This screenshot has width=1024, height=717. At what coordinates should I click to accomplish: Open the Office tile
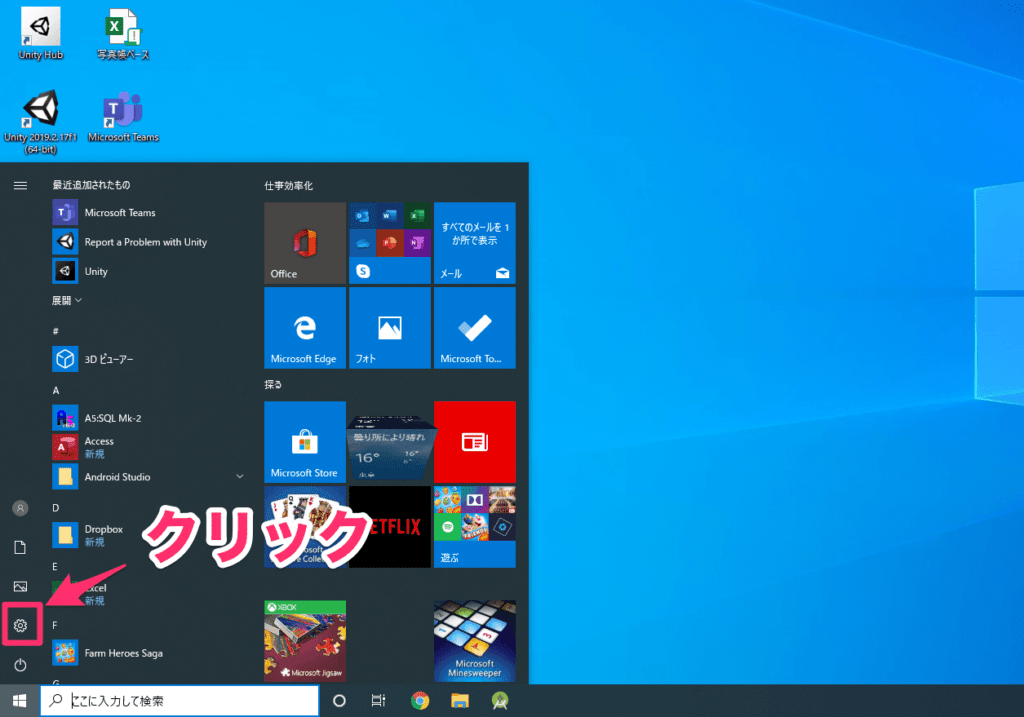pos(305,243)
